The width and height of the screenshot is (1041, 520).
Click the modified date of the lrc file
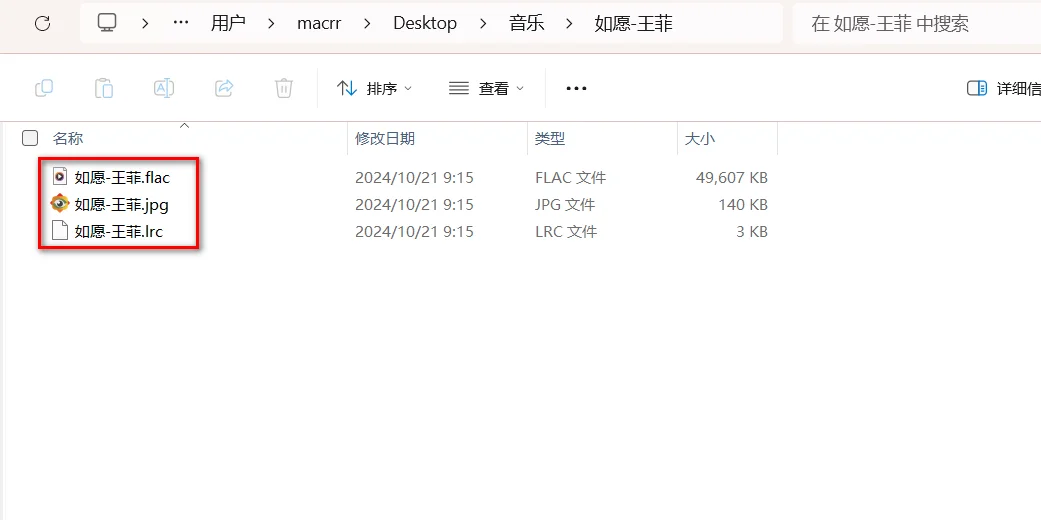pyautogui.click(x=414, y=232)
